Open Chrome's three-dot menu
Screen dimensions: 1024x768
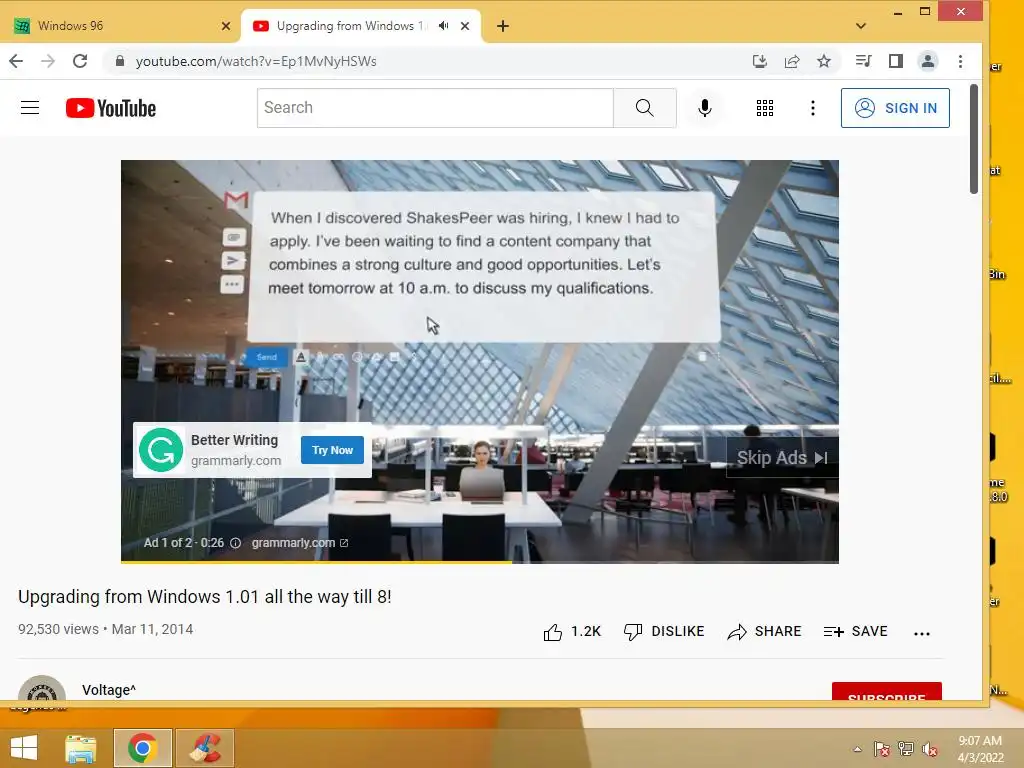coord(960,61)
